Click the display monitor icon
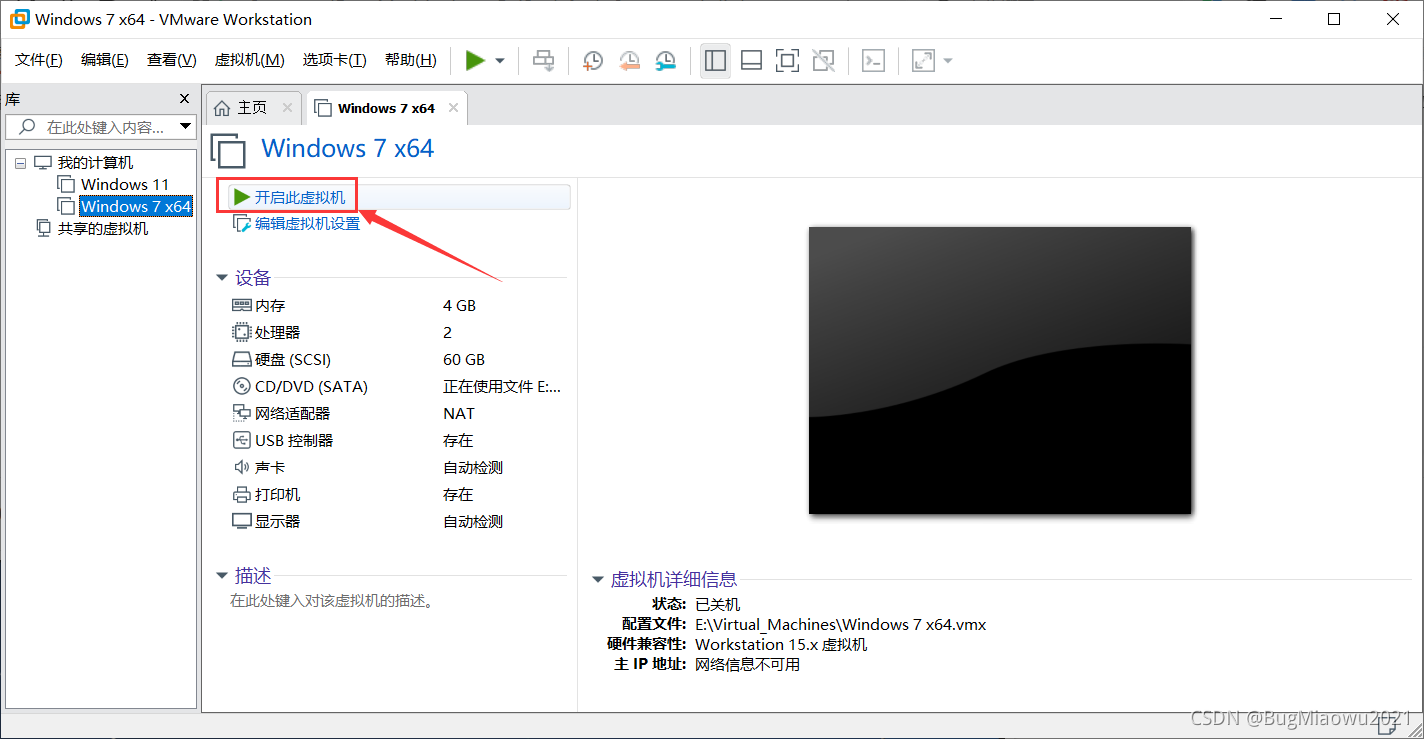This screenshot has height=739, width=1424. pyautogui.click(x=241, y=521)
